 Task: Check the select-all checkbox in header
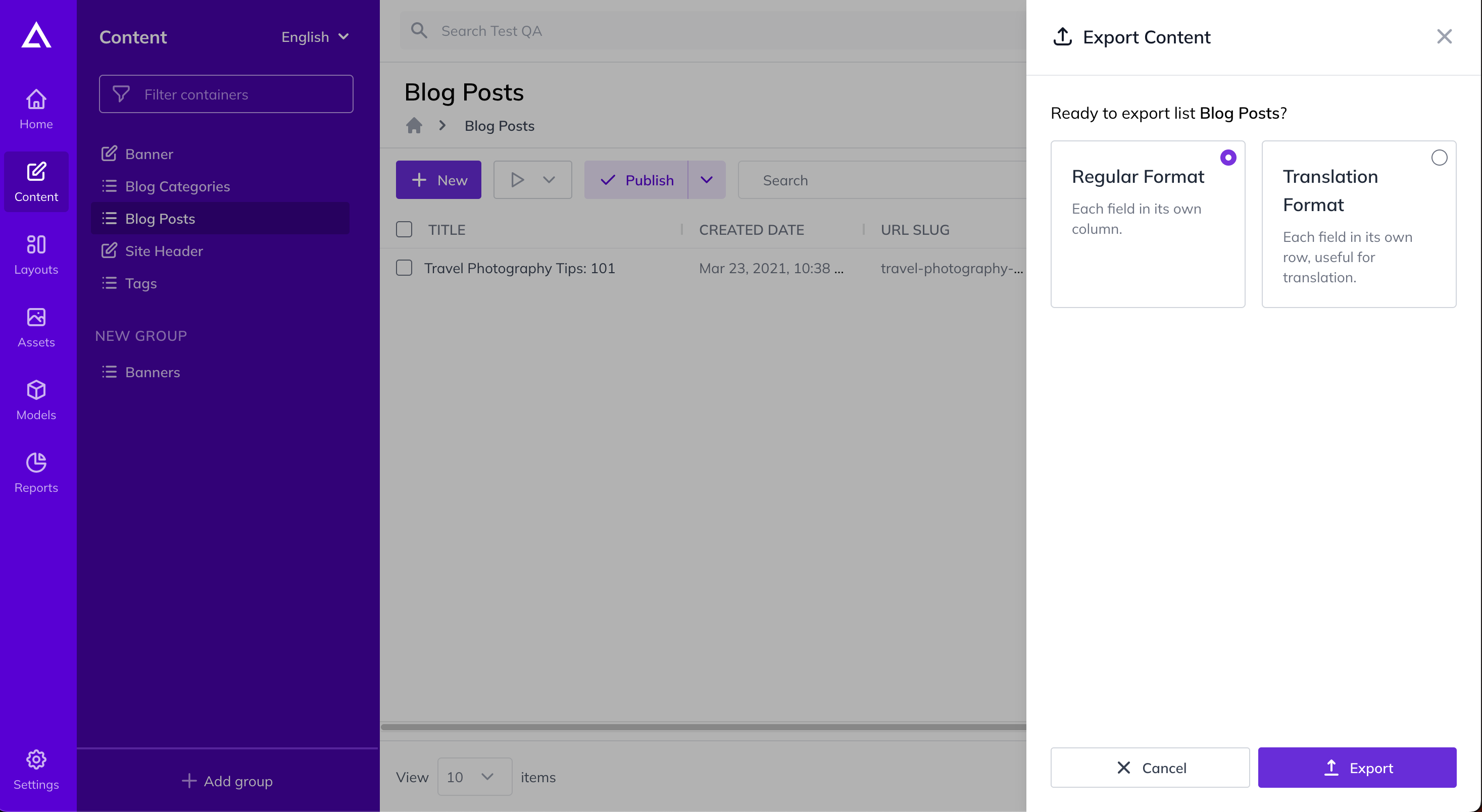404,229
